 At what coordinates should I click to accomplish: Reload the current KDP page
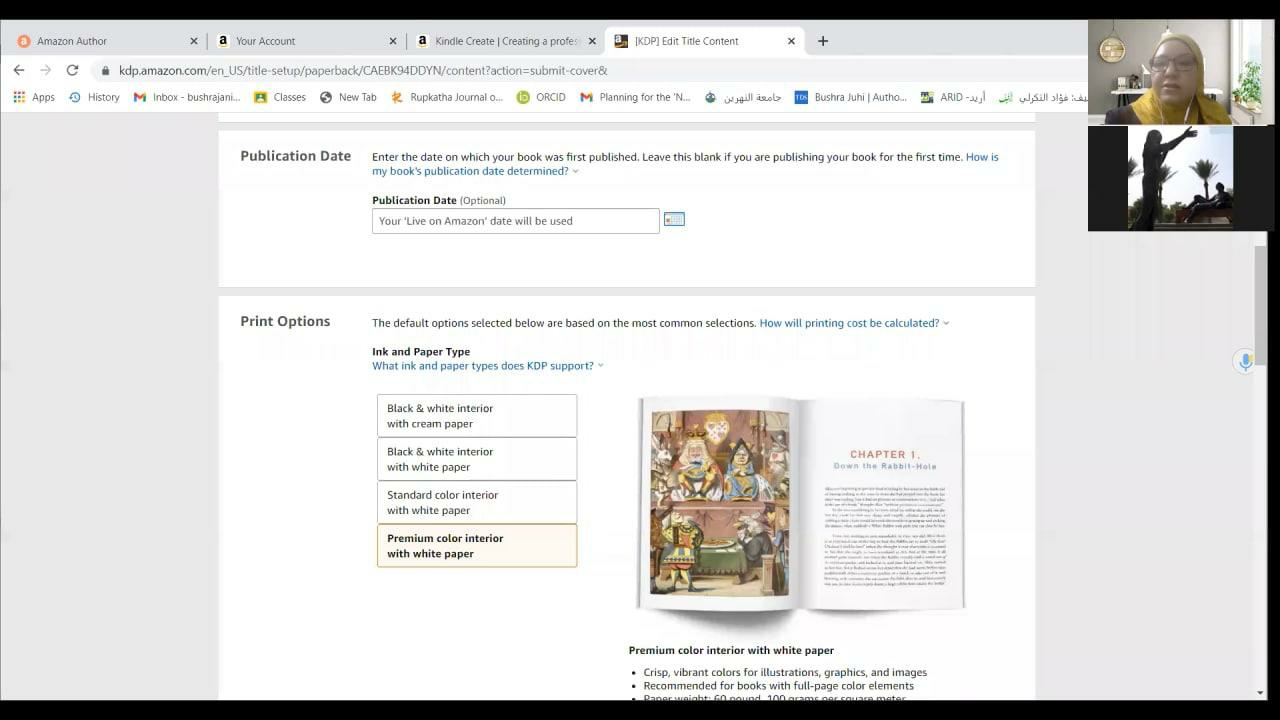[72, 70]
